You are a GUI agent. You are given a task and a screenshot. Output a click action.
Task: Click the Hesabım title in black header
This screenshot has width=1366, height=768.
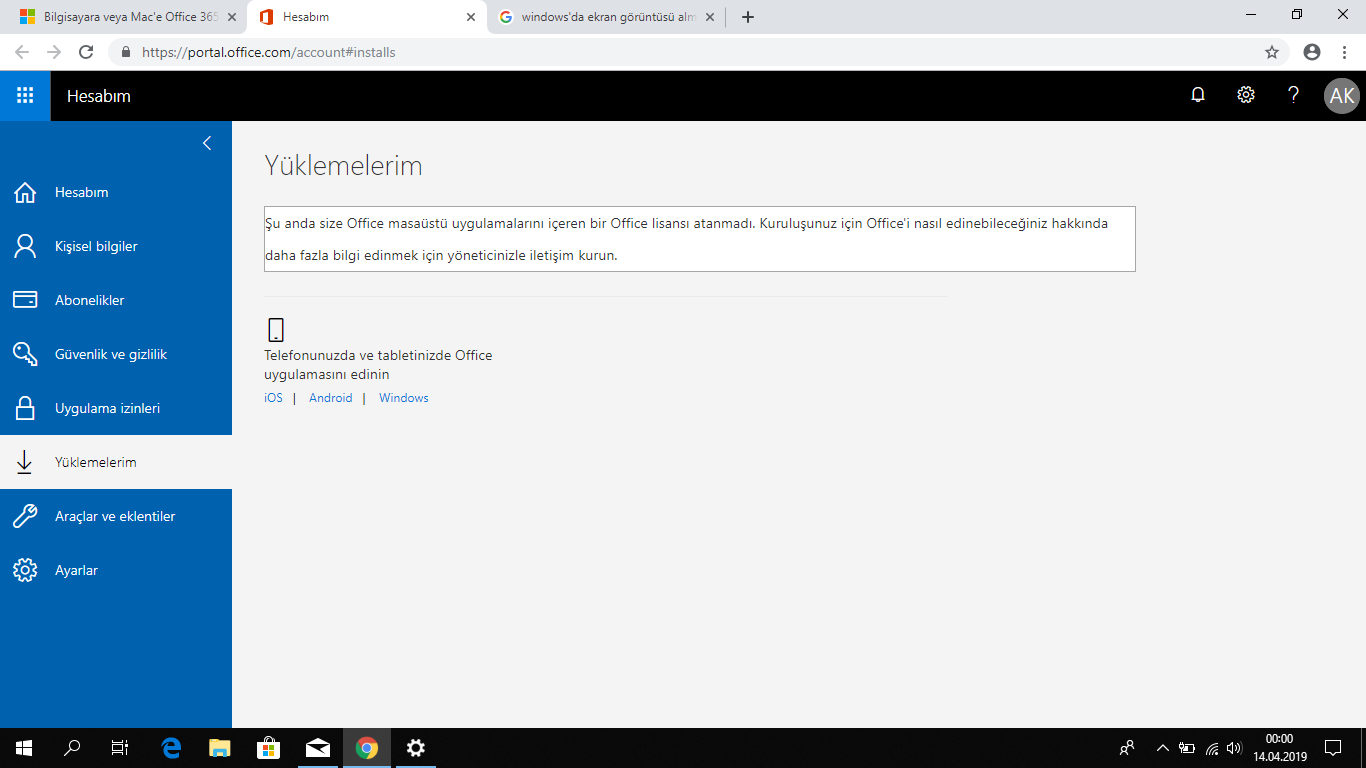[99, 96]
